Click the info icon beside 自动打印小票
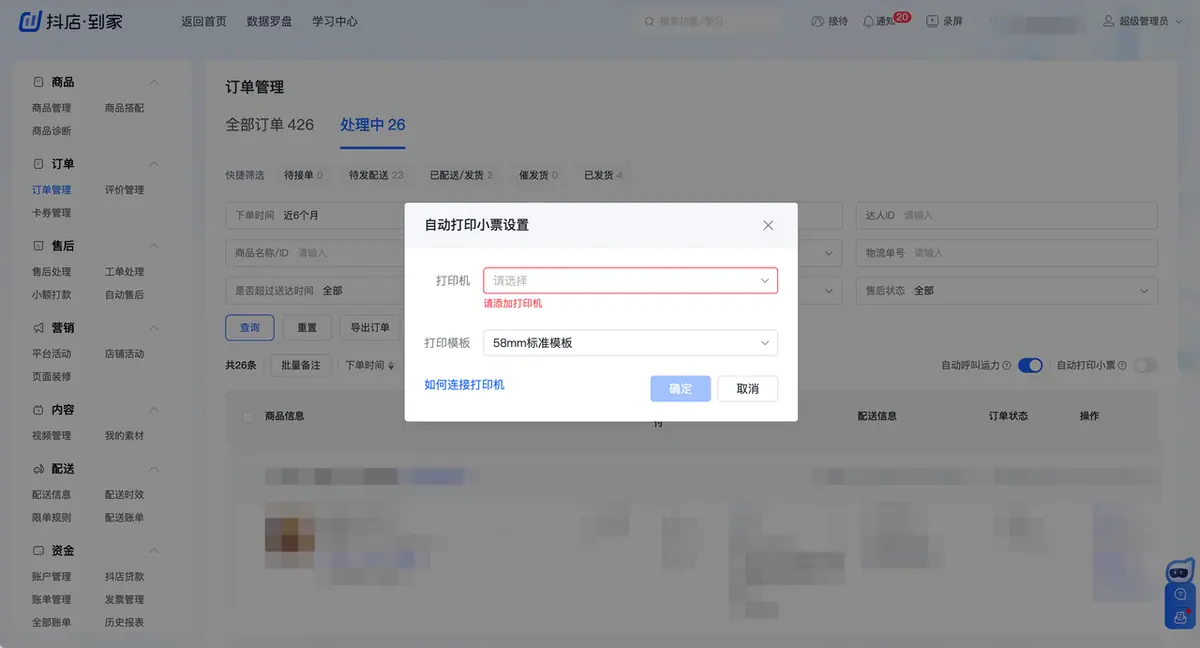This screenshot has height=648, width=1200. coord(1123,366)
